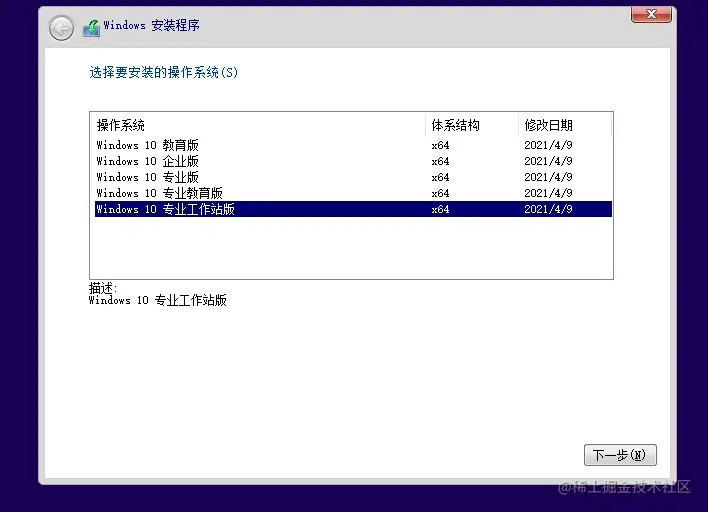Select Windows 10 专业版 row
Image resolution: width=708 pixels, height=512 pixels.
[353, 177]
